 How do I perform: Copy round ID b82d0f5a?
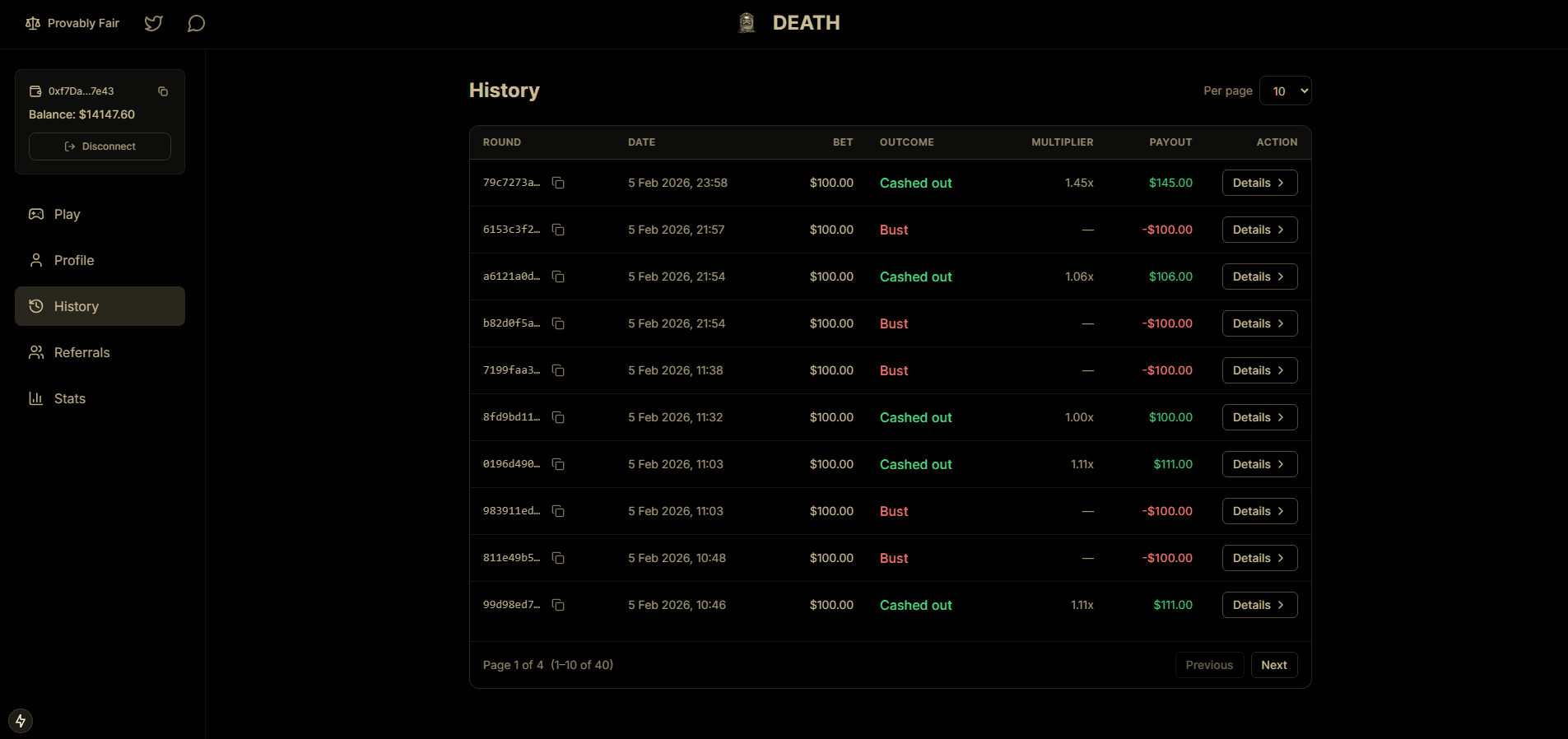(x=558, y=323)
